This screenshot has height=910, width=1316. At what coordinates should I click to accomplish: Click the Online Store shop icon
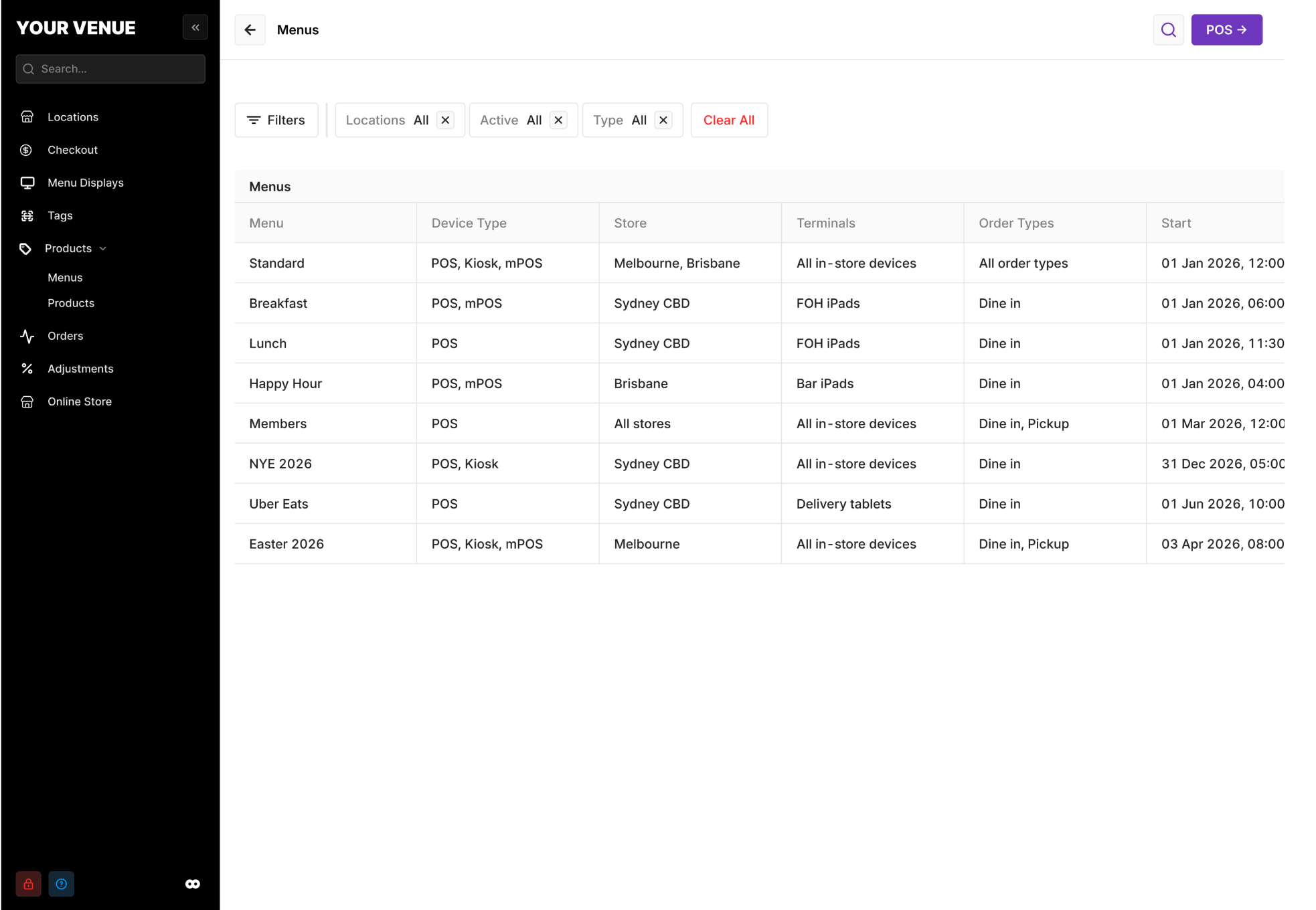[x=27, y=401]
